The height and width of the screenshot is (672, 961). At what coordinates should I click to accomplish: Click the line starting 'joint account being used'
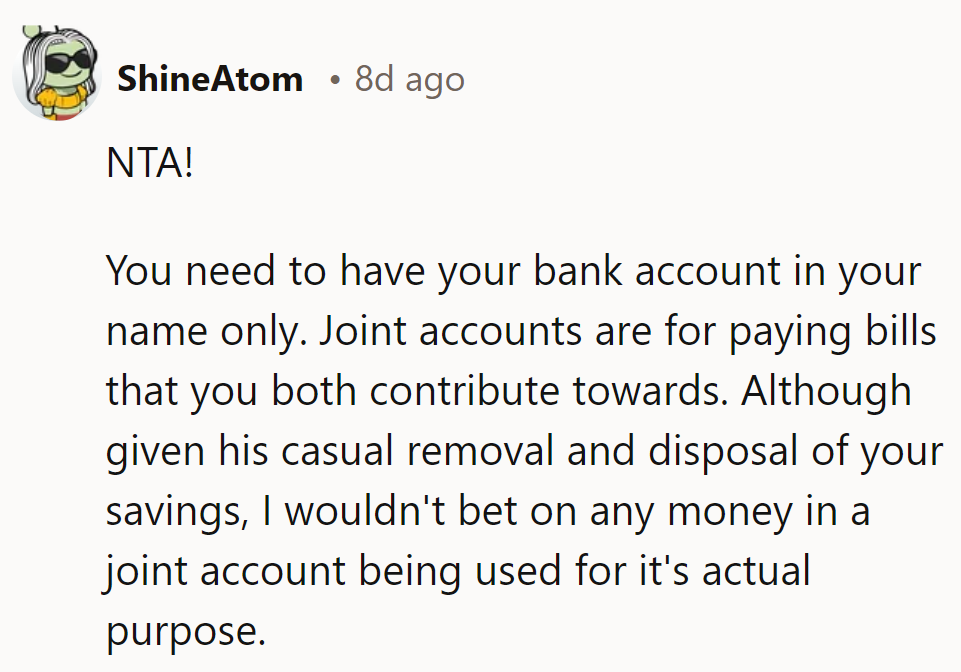click(x=457, y=571)
